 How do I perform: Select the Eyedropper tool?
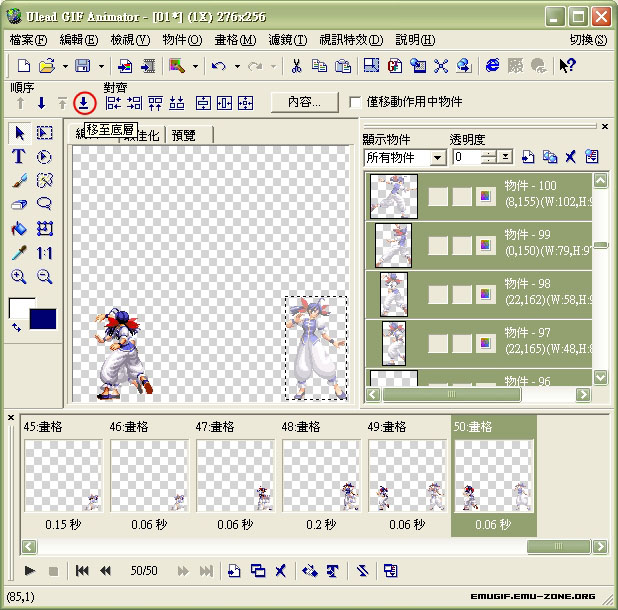pyautogui.click(x=19, y=253)
